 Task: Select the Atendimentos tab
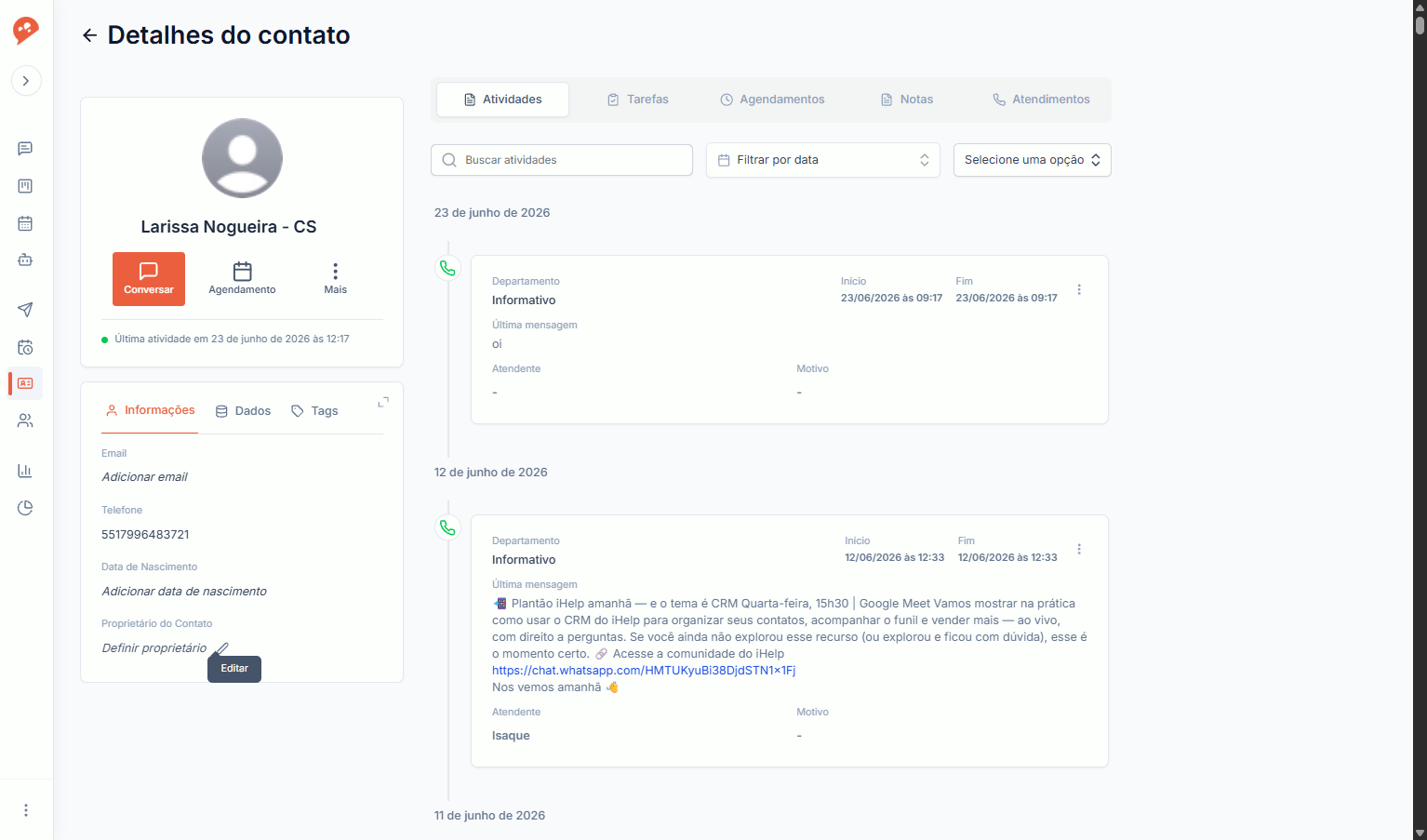point(1041,100)
